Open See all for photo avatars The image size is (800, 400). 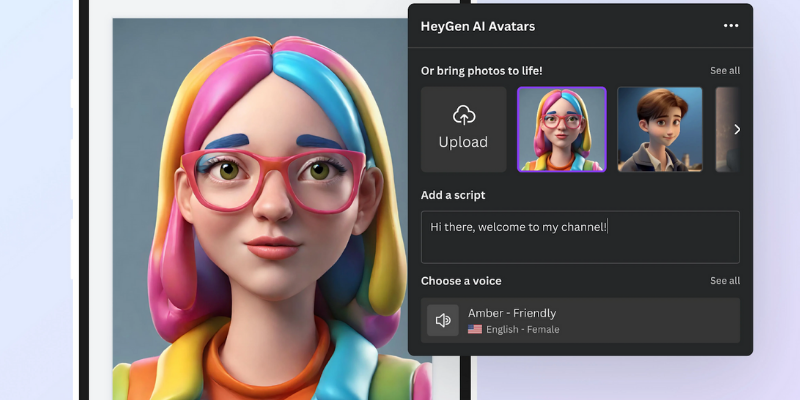725,70
